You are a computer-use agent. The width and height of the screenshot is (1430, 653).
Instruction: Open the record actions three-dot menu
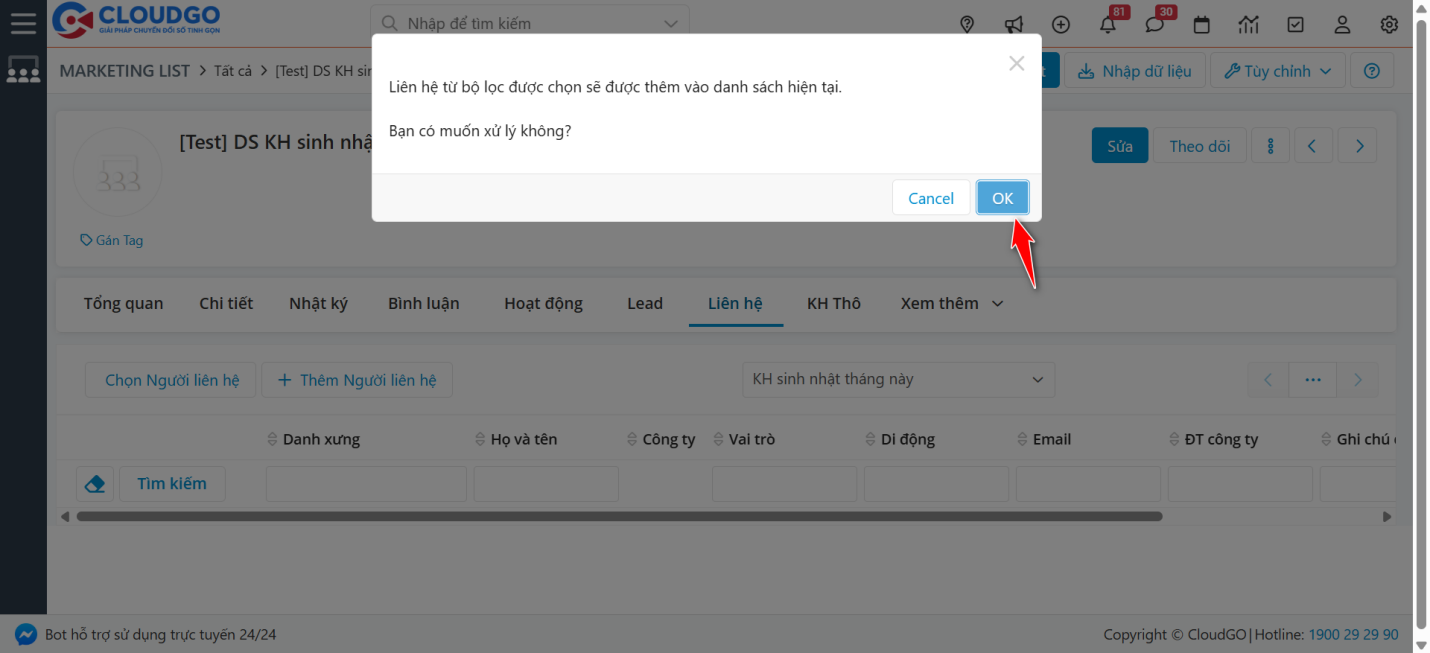coord(1270,145)
